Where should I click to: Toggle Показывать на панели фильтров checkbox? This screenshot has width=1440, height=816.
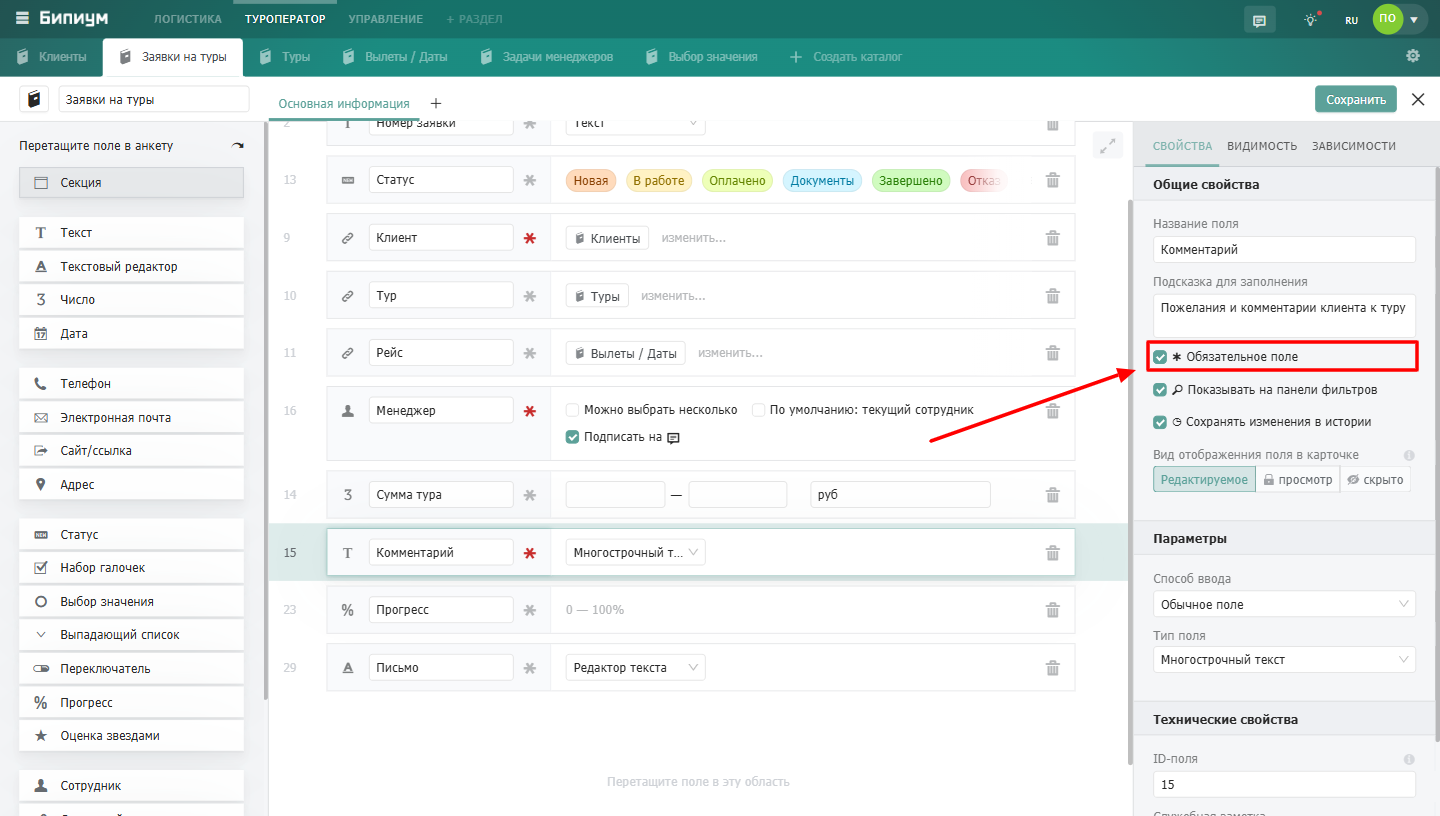(x=1160, y=390)
